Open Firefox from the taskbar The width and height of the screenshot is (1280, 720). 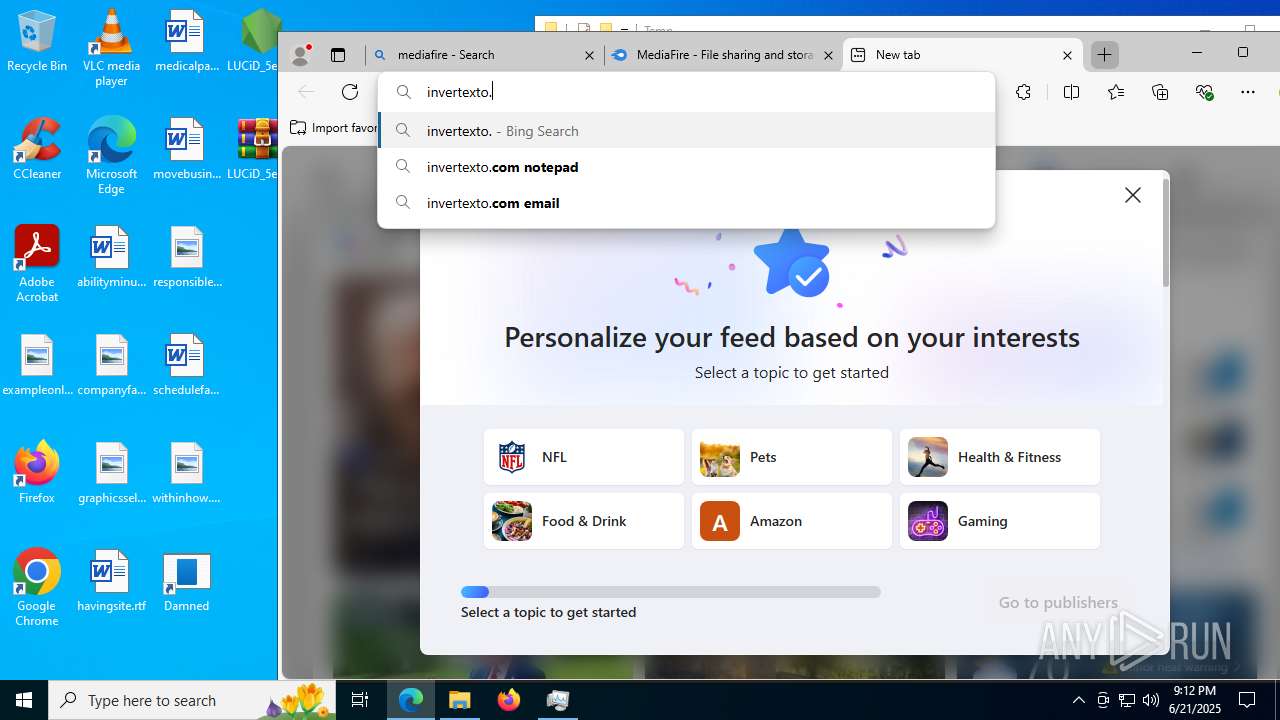click(x=509, y=700)
